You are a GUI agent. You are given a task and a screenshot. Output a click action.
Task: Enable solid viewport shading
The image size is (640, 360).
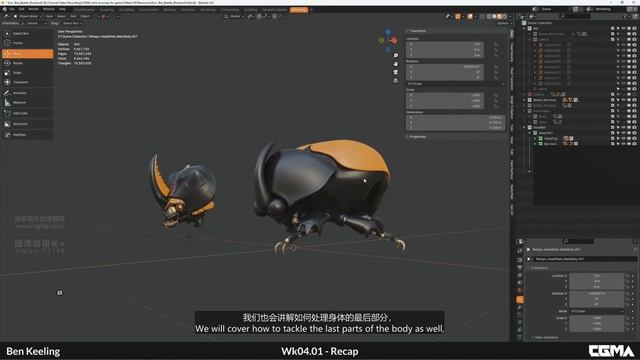(x=494, y=16)
